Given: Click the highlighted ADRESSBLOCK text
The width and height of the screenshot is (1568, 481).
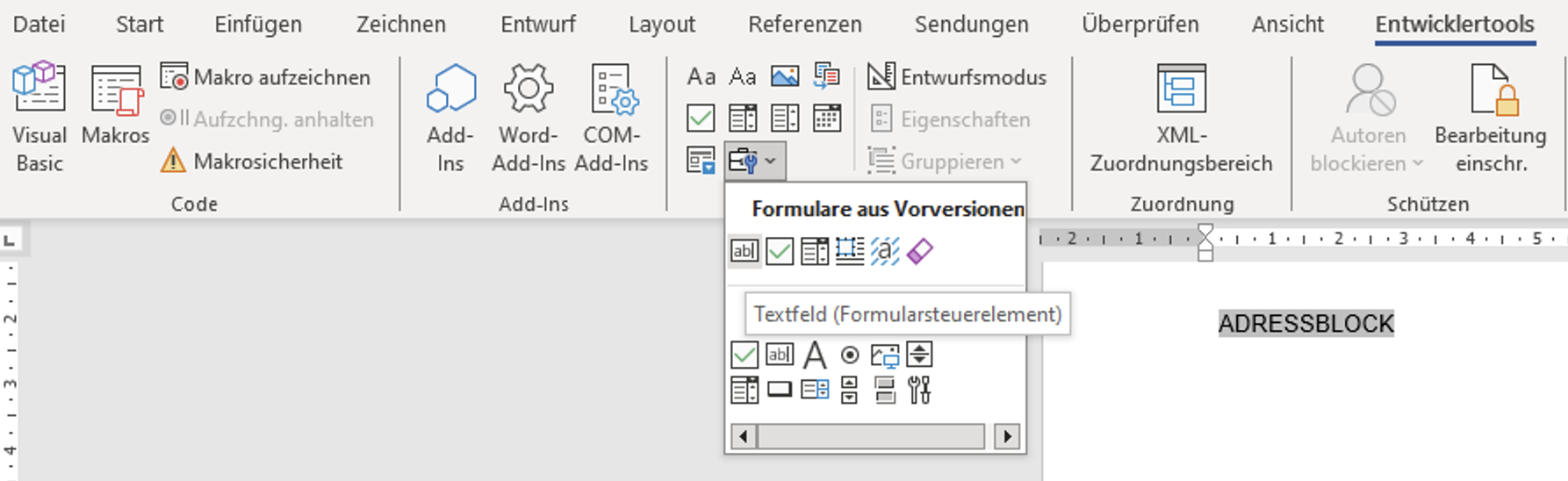Looking at the screenshot, I should (1305, 324).
